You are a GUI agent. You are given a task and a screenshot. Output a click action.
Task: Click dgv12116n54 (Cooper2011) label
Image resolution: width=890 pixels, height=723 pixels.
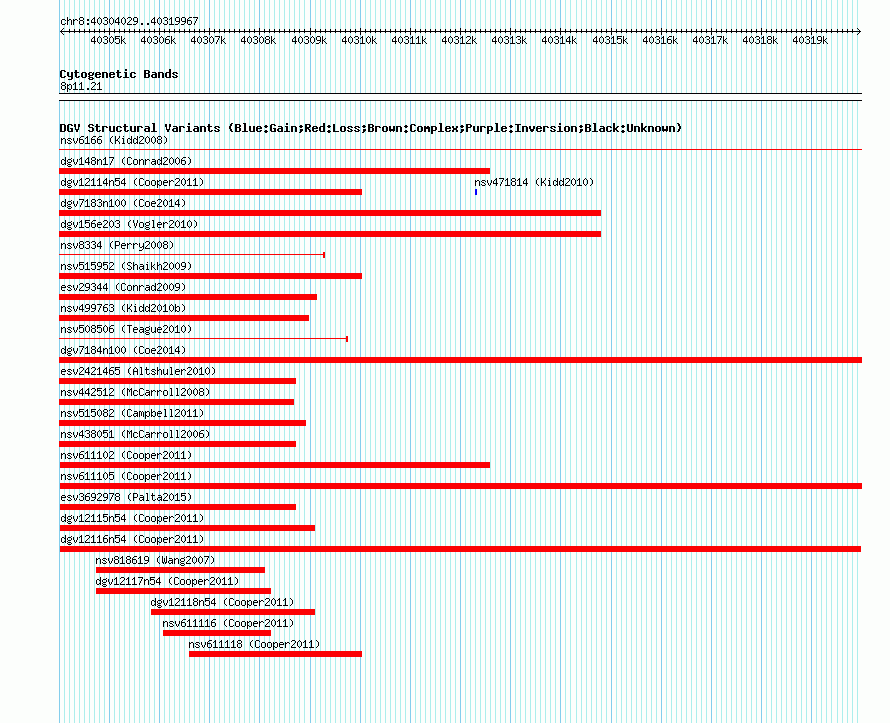pyautogui.click(x=132, y=540)
